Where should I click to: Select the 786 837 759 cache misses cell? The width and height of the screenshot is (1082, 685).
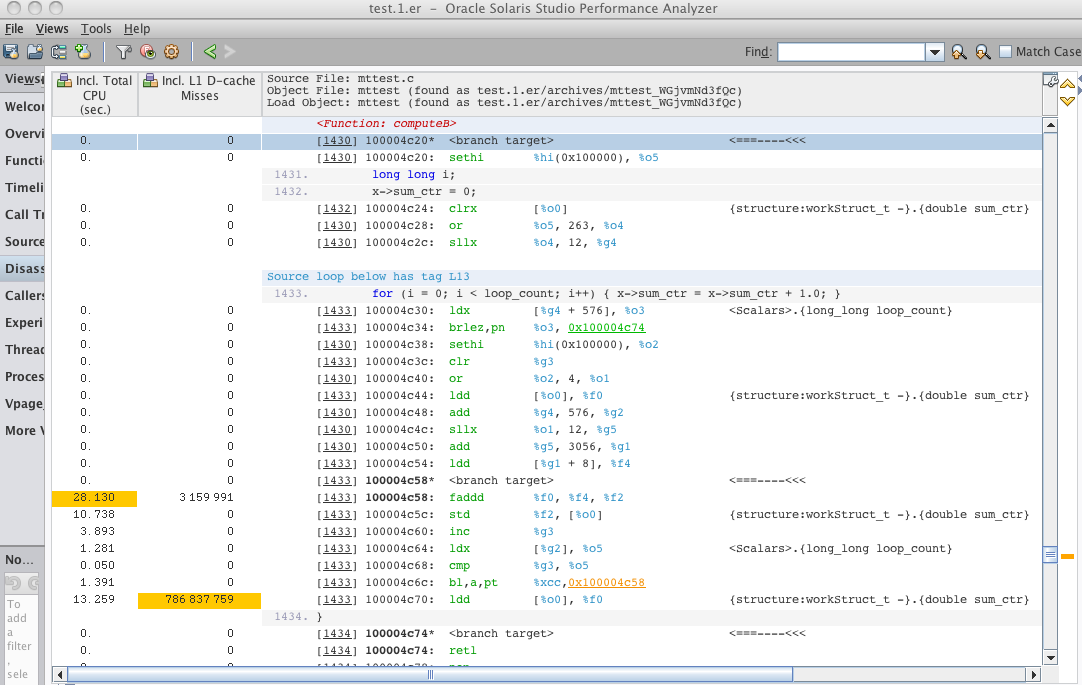click(x=199, y=600)
